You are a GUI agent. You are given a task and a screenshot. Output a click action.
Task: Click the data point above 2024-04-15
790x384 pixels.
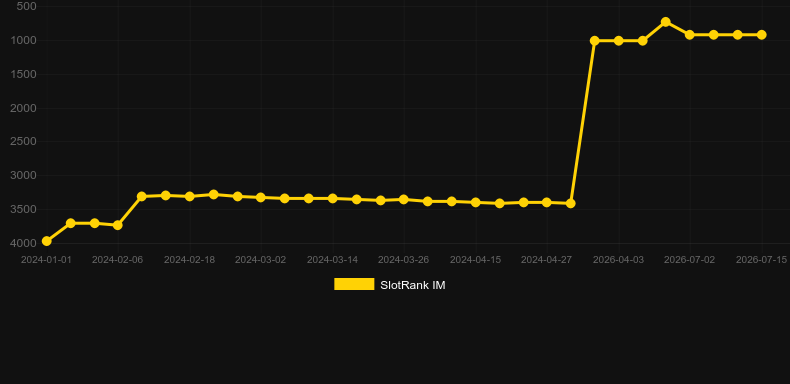[x=476, y=203]
